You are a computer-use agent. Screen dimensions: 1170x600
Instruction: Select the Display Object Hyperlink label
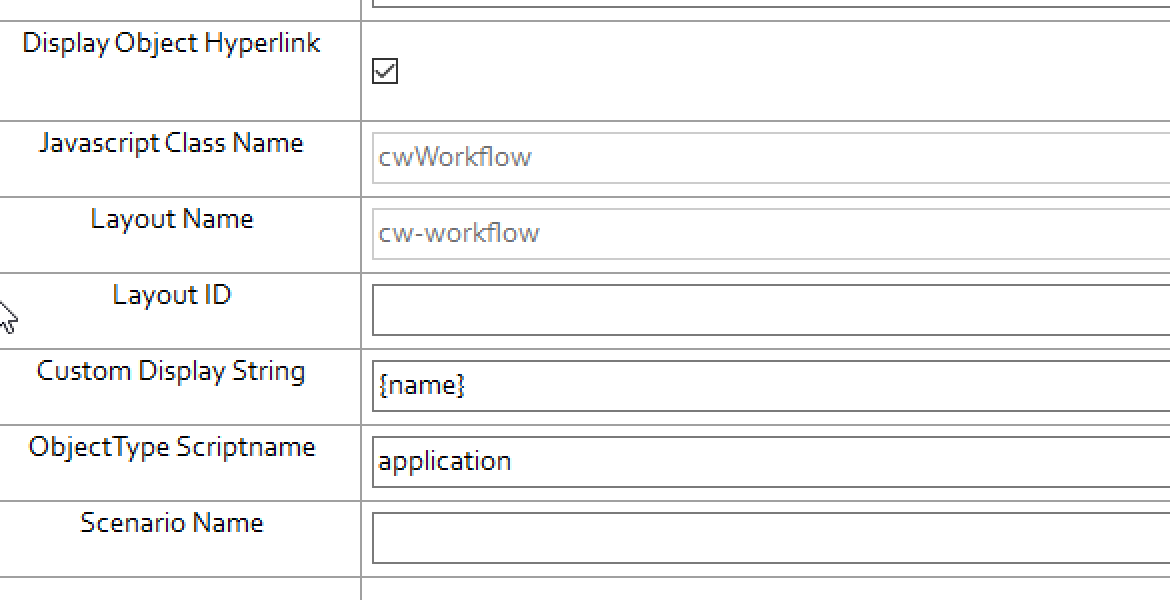click(x=171, y=44)
